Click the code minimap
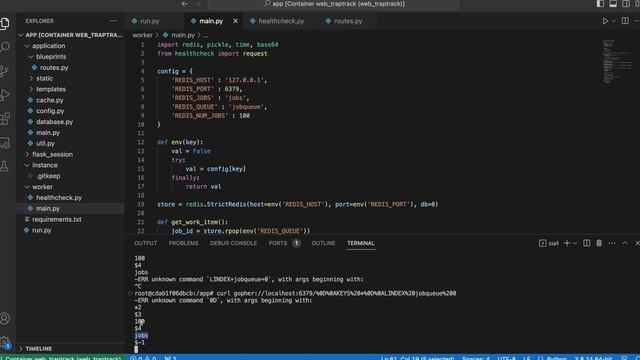 point(617,61)
